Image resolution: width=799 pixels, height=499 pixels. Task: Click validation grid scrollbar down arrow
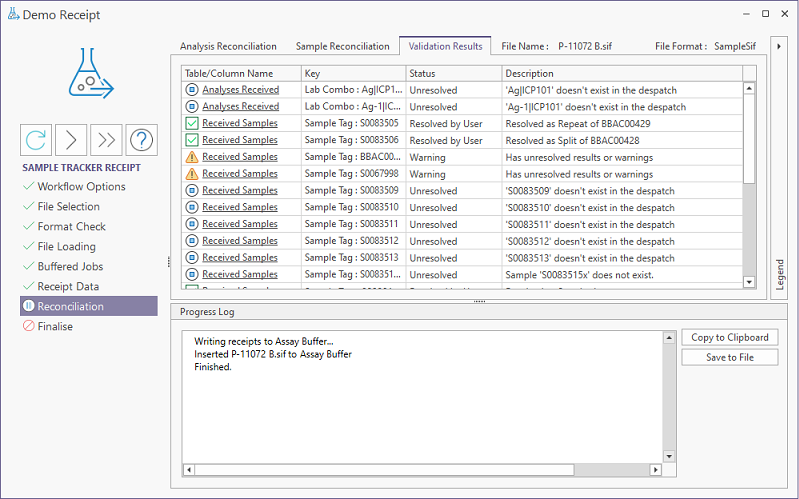pos(749,282)
